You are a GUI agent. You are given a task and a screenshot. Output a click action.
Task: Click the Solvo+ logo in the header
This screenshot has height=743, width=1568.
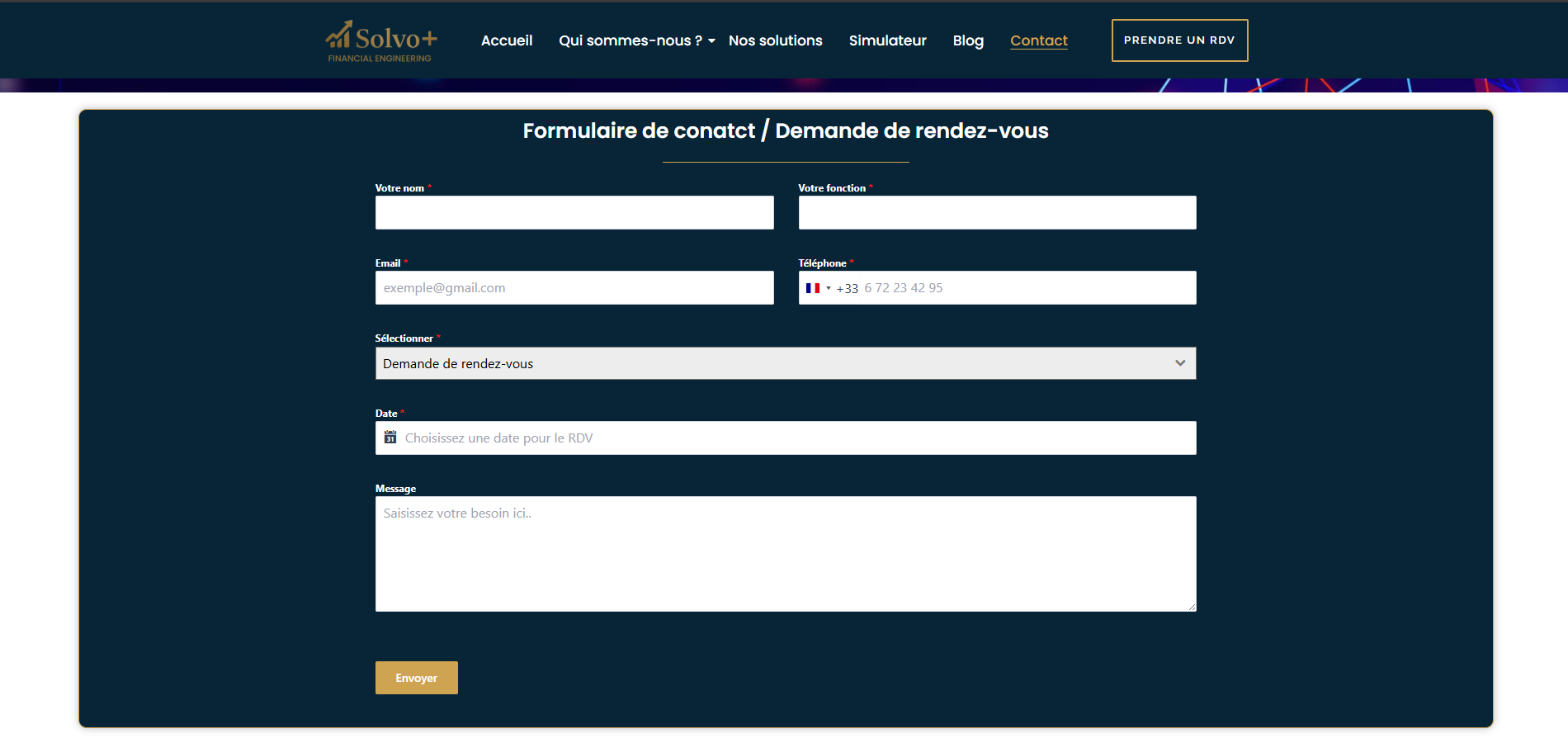[380, 41]
